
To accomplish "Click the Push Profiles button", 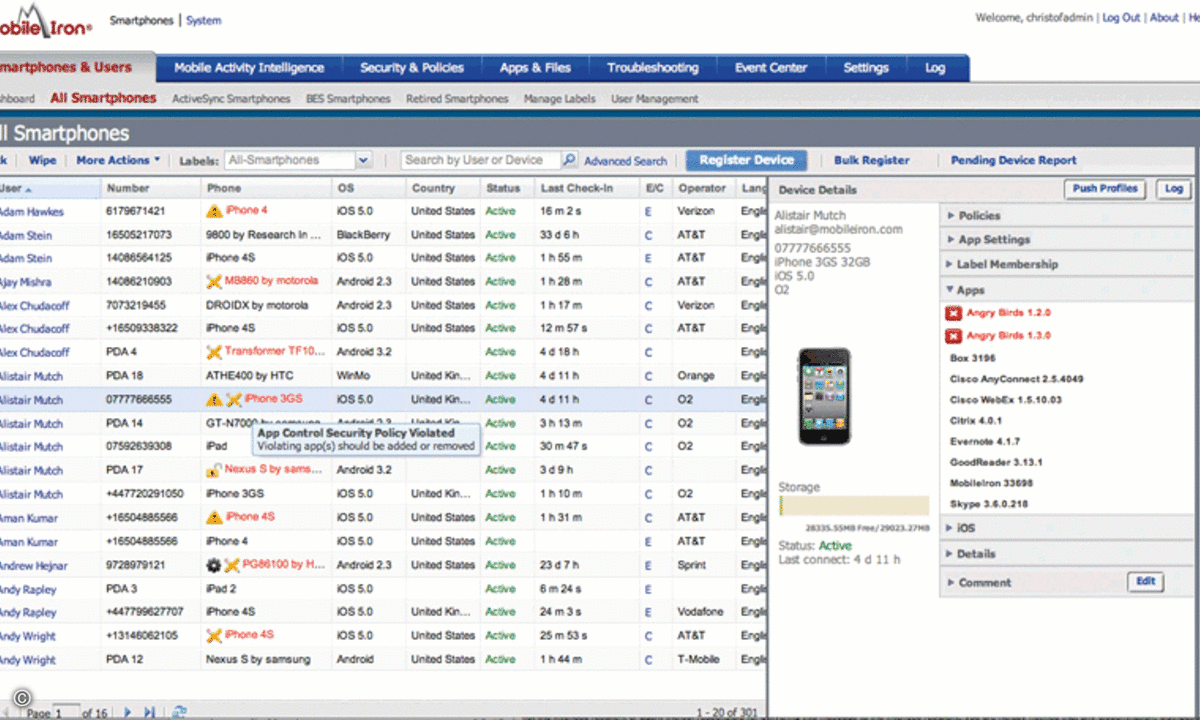I will pos(1105,189).
